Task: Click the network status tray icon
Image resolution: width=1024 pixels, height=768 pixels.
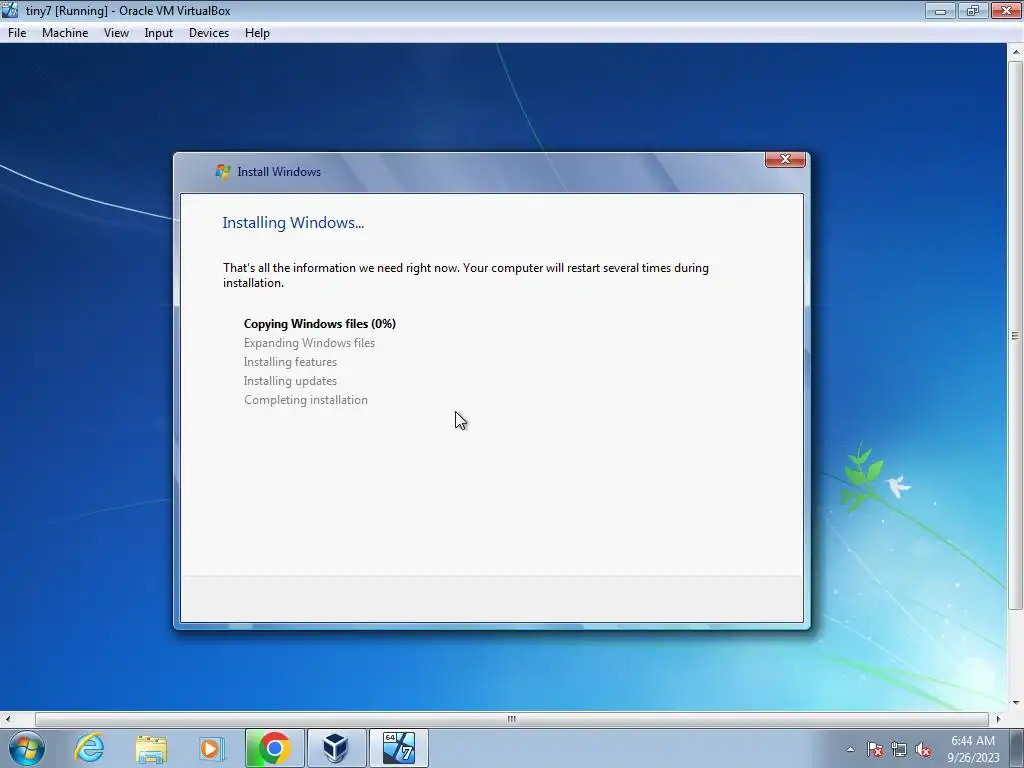Action: coord(899,749)
